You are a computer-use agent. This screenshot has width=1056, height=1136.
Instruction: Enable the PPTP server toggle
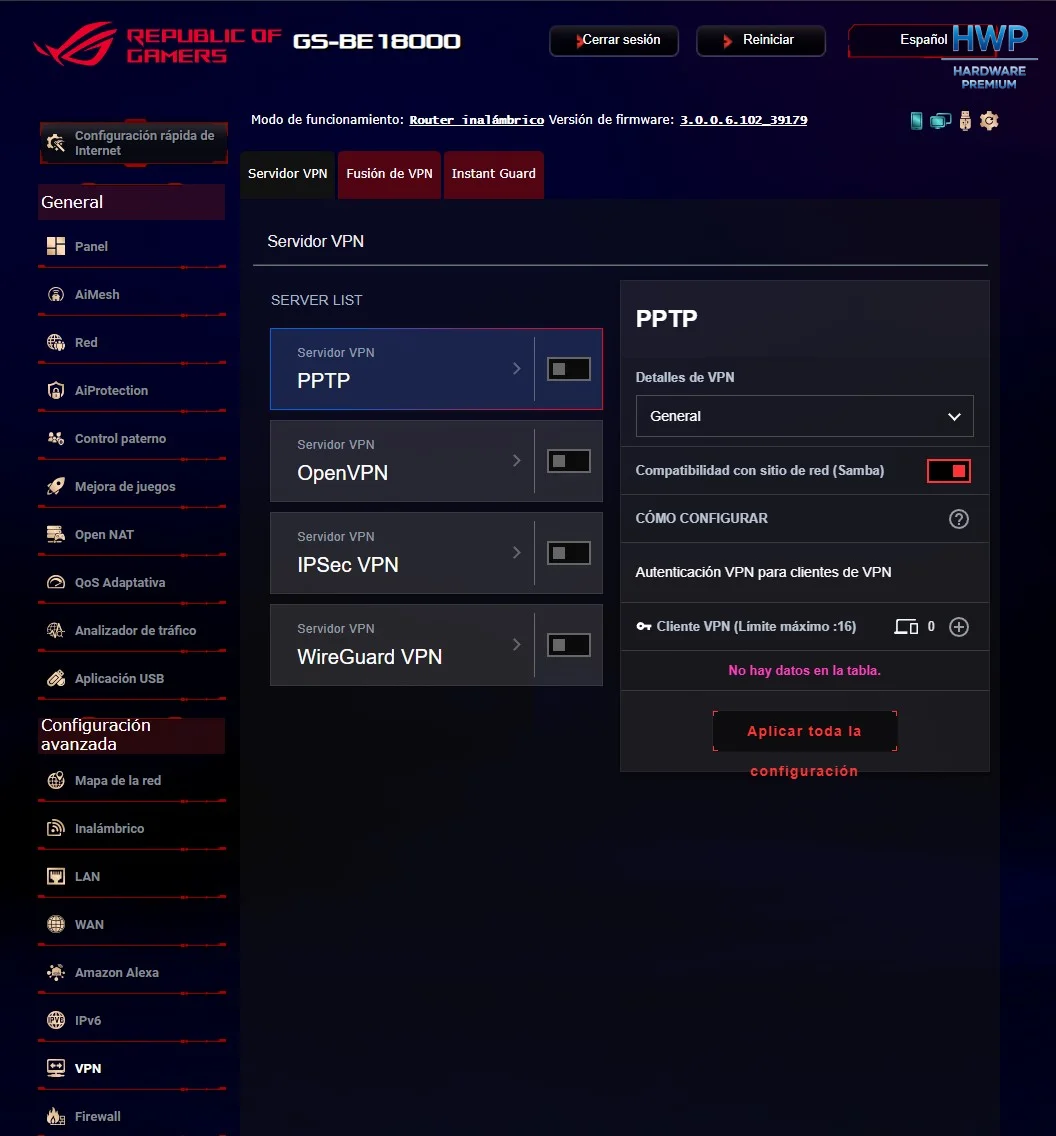pyautogui.click(x=569, y=369)
